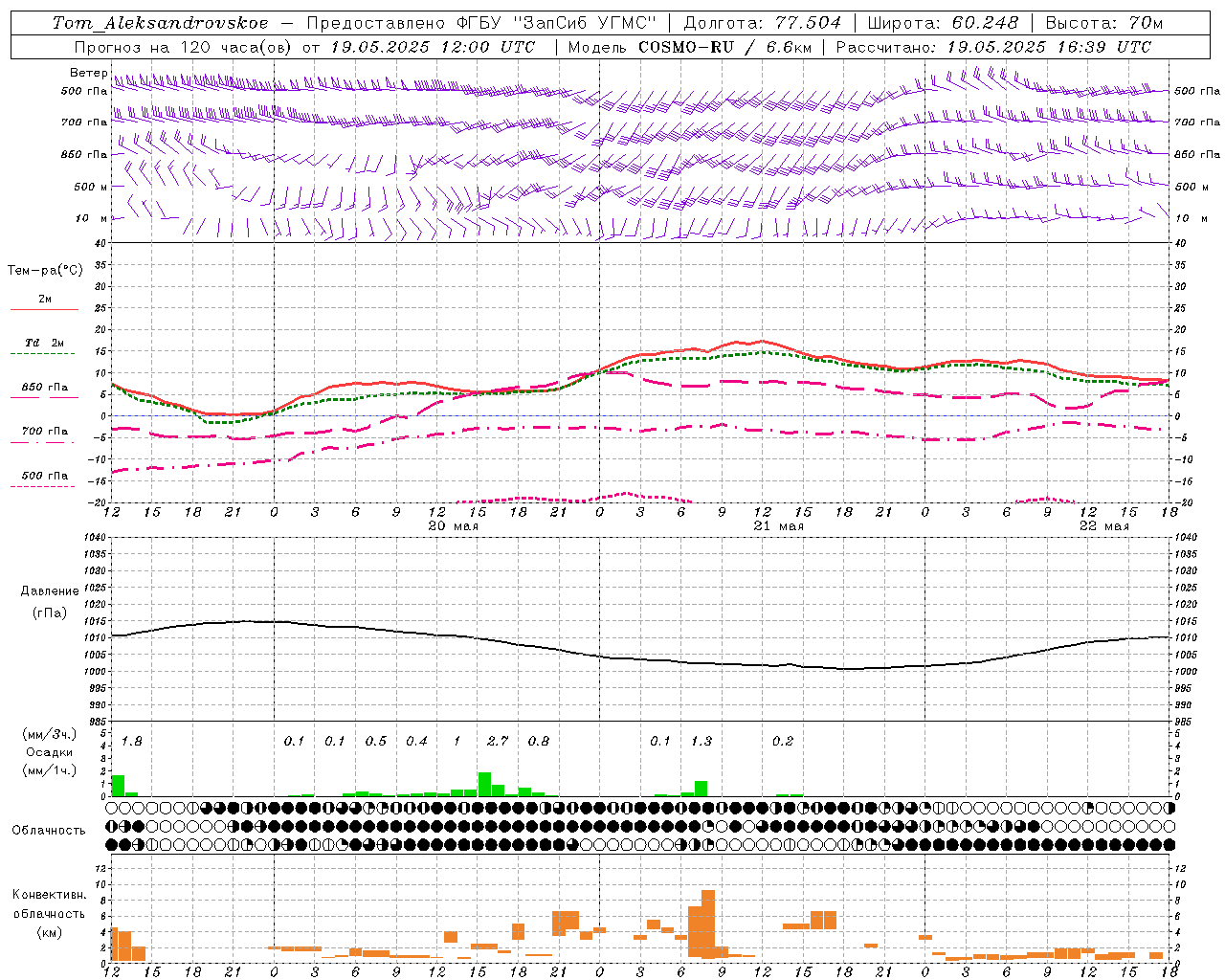The width and height of the screenshot is (1225, 980).
Task: Click the Давление chart label
Action: tap(50, 591)
